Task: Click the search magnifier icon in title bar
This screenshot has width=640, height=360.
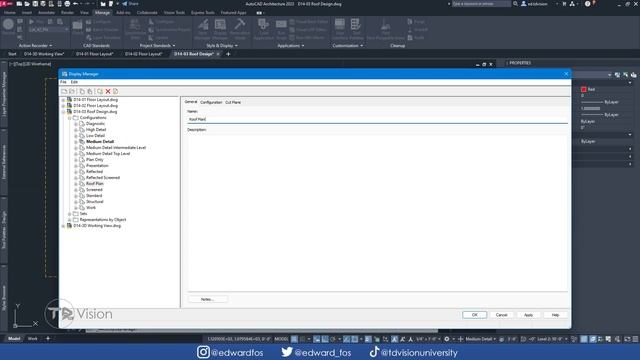Action: coord(516,4)
